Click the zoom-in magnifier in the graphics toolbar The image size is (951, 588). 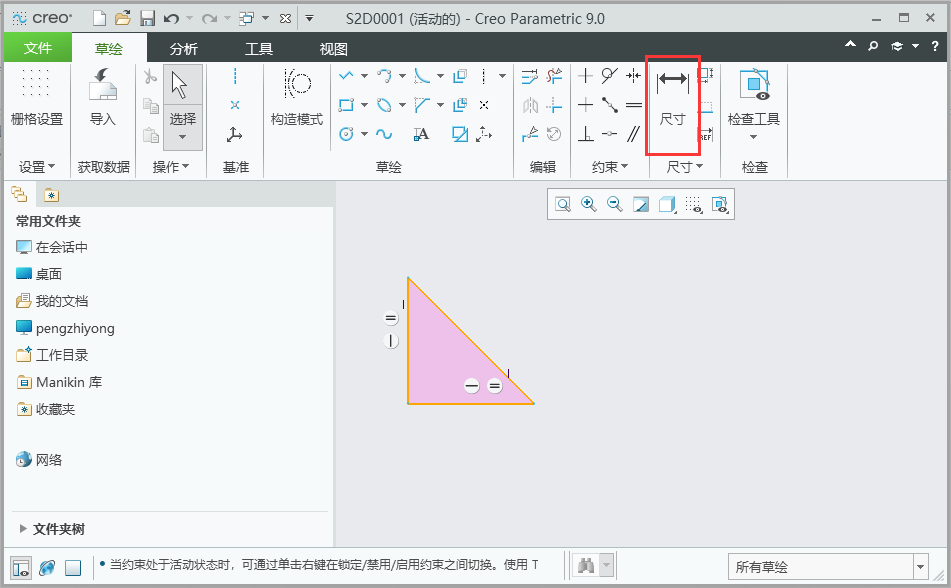coord(587,203)
